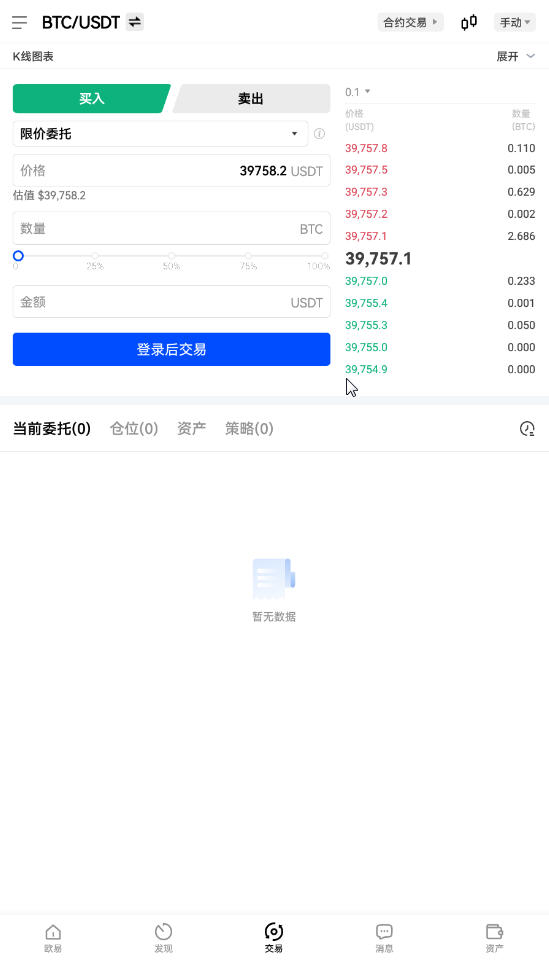
Task: Change order book depth 0.1 dropdown
Action: point(358,92)
